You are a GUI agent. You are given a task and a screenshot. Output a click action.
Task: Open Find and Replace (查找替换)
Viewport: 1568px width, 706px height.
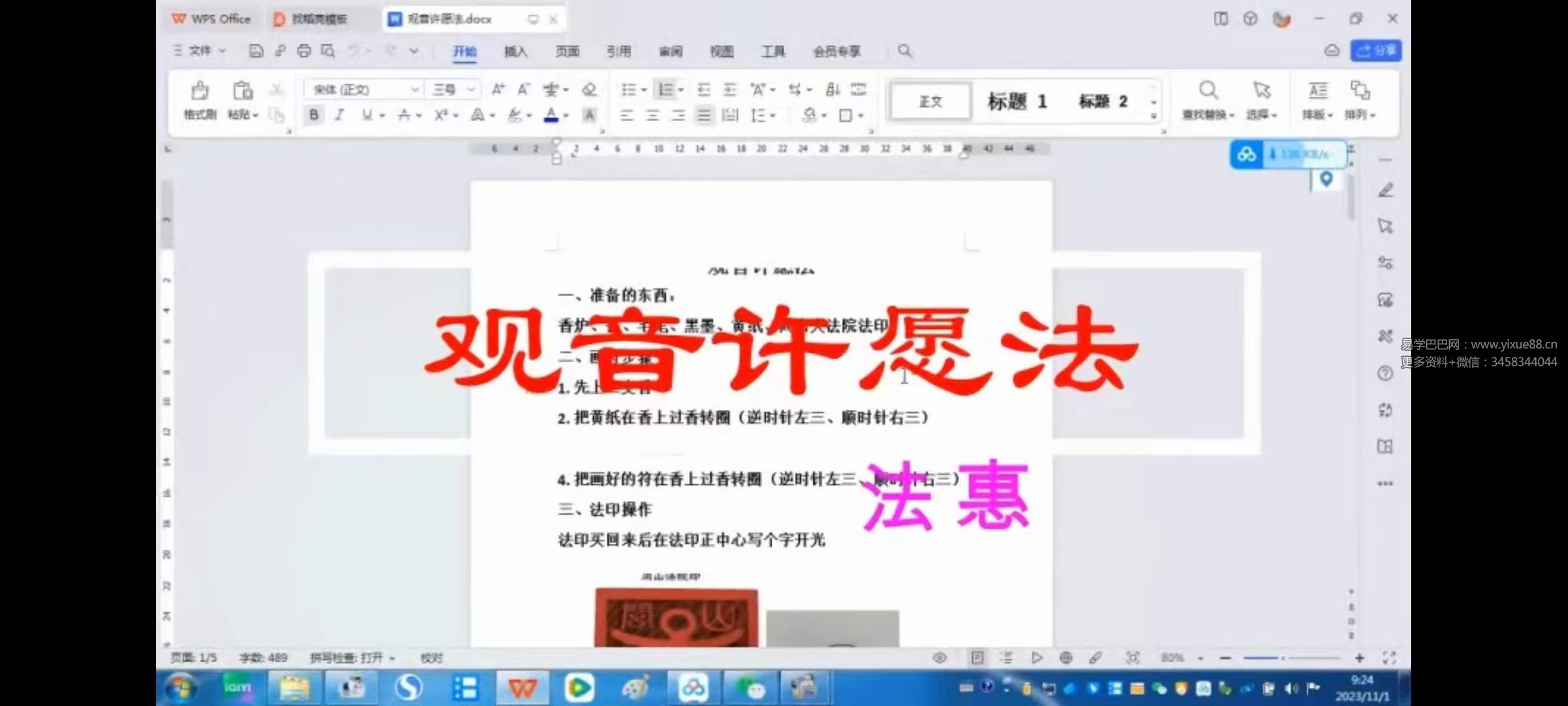tap(1207, 101)
